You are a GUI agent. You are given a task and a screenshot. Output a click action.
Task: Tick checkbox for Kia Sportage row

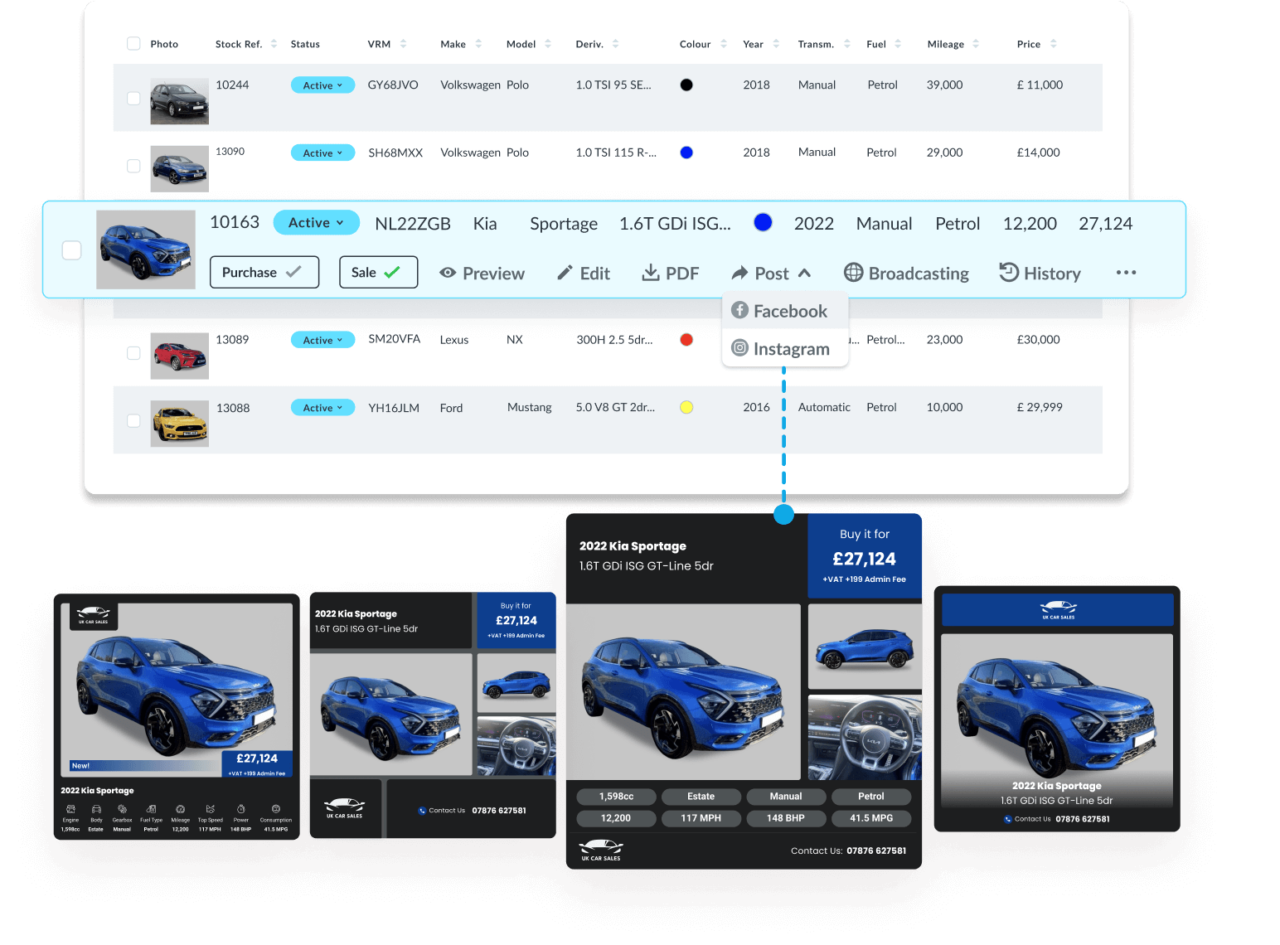coord(72,250)
